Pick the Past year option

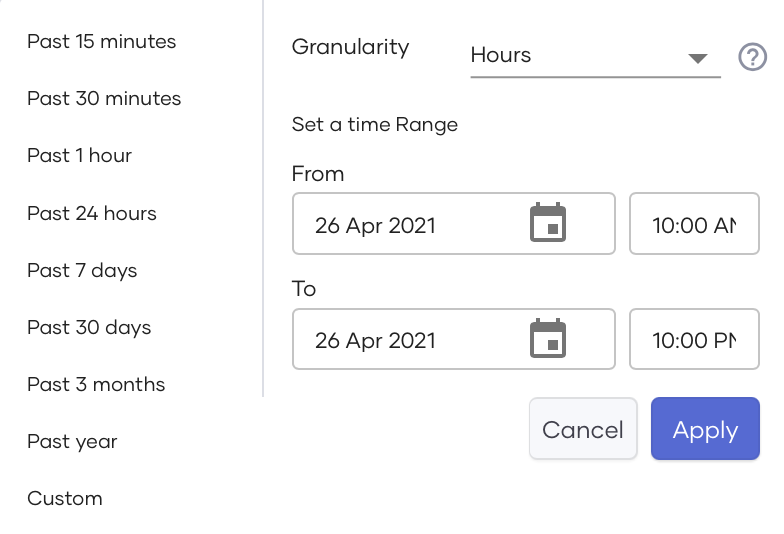coord(72,442)
